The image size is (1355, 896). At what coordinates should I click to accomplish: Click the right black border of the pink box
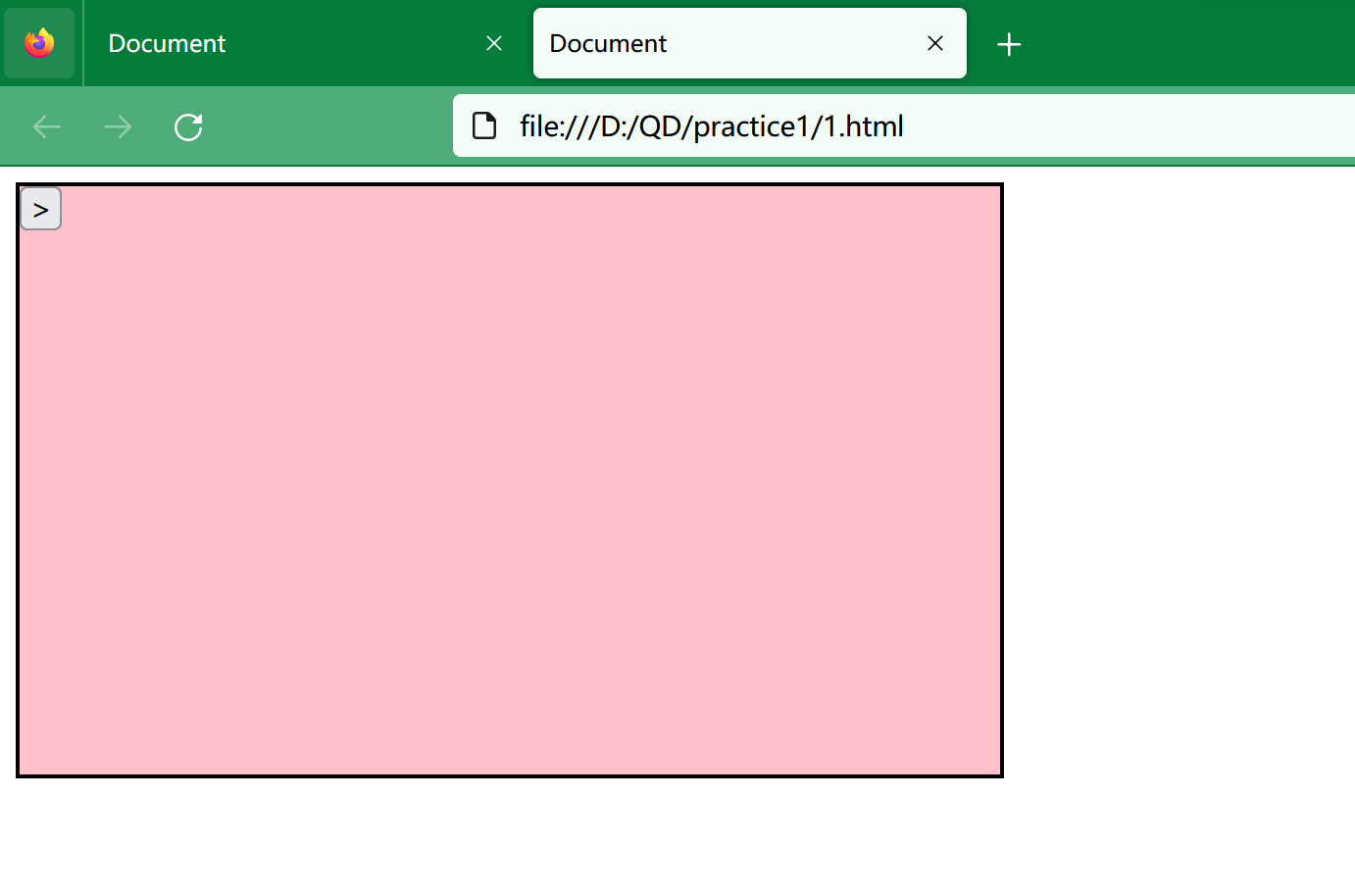tap(1001, 480)
